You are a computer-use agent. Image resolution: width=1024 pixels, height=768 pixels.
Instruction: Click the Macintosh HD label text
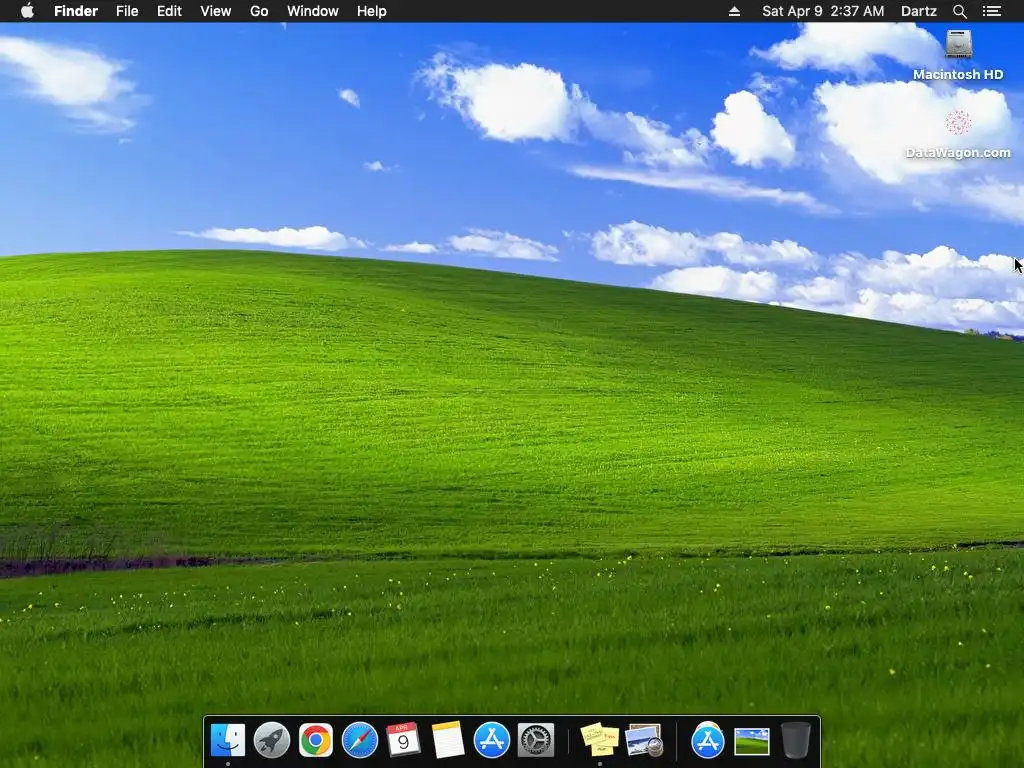[x=958, y=74]
